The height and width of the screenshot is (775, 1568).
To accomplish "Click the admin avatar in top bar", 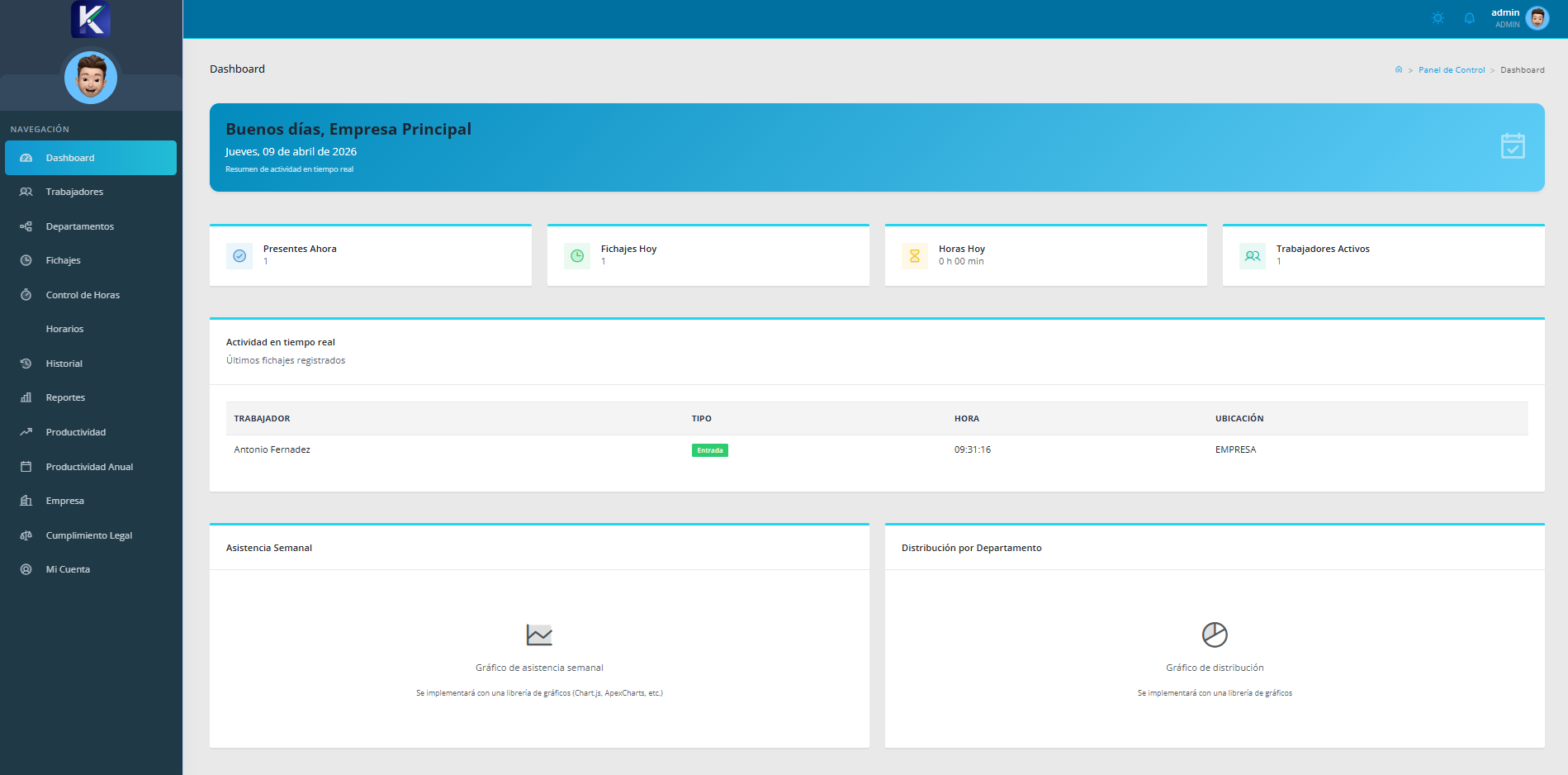I will click(x=1537, y=18).
